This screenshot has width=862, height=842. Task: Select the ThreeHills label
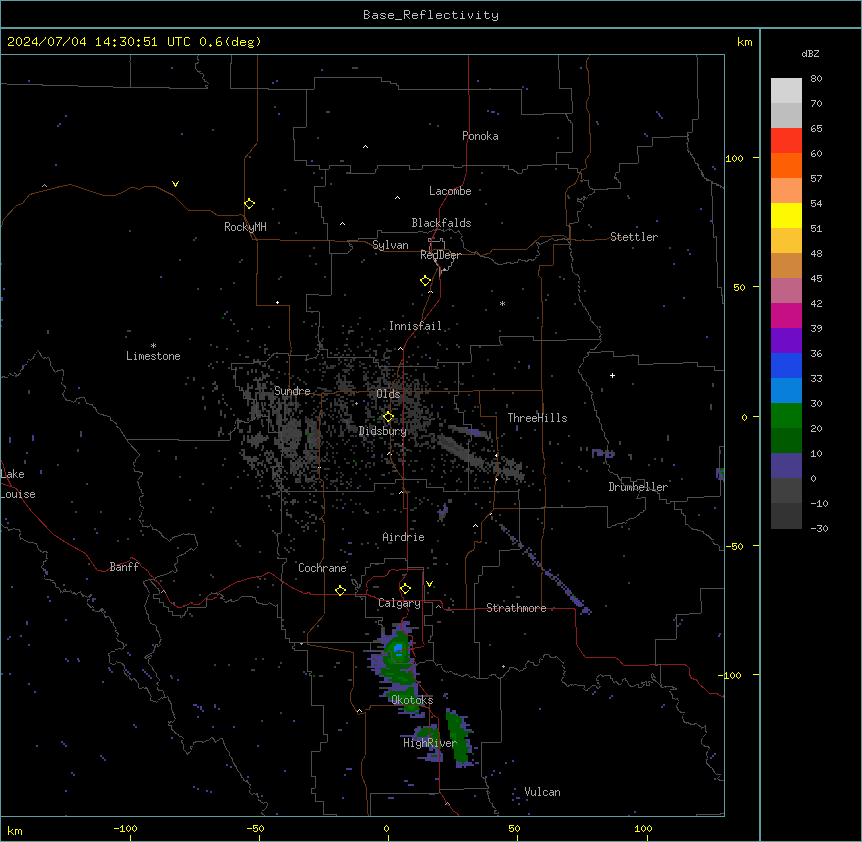(x=537, y=418)
